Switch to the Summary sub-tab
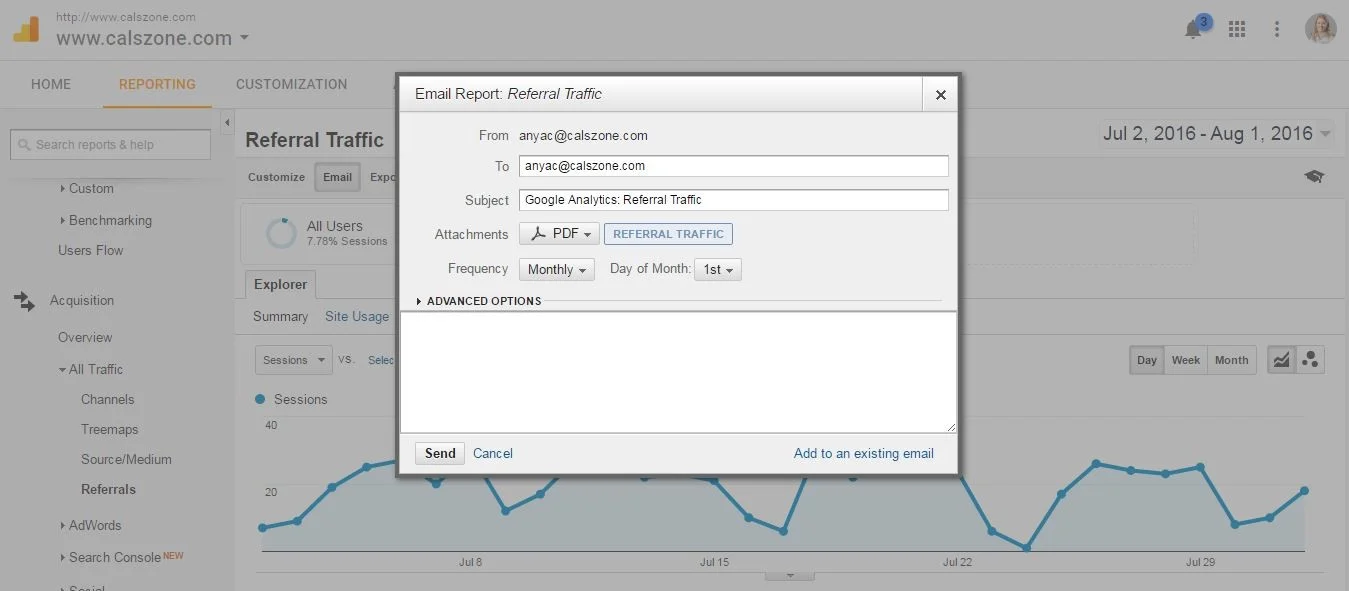The image size is (1349, 591). point(280,316)
